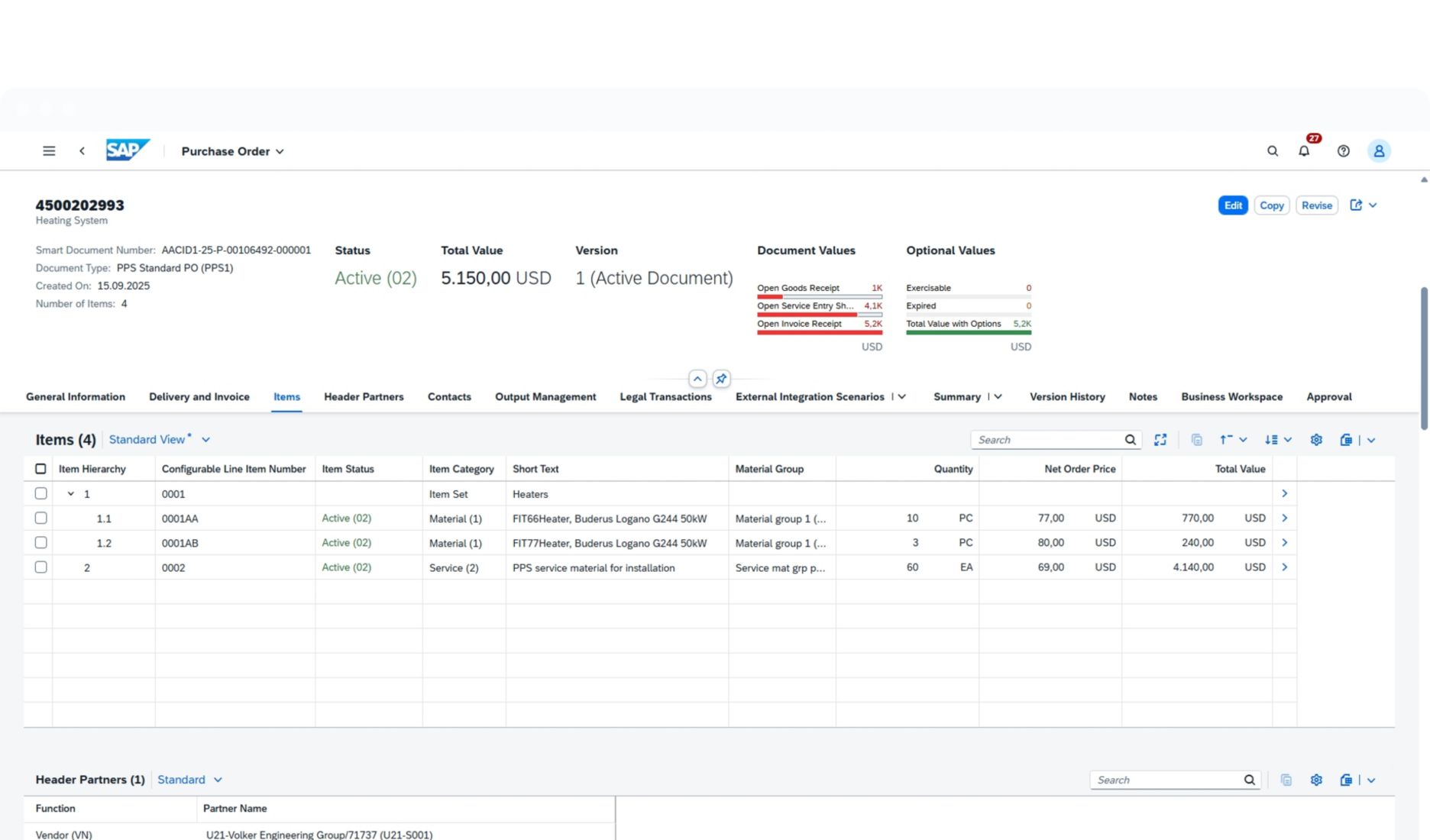Check the row for item 0001AA

pyautogui.click(x=40, y=518)
